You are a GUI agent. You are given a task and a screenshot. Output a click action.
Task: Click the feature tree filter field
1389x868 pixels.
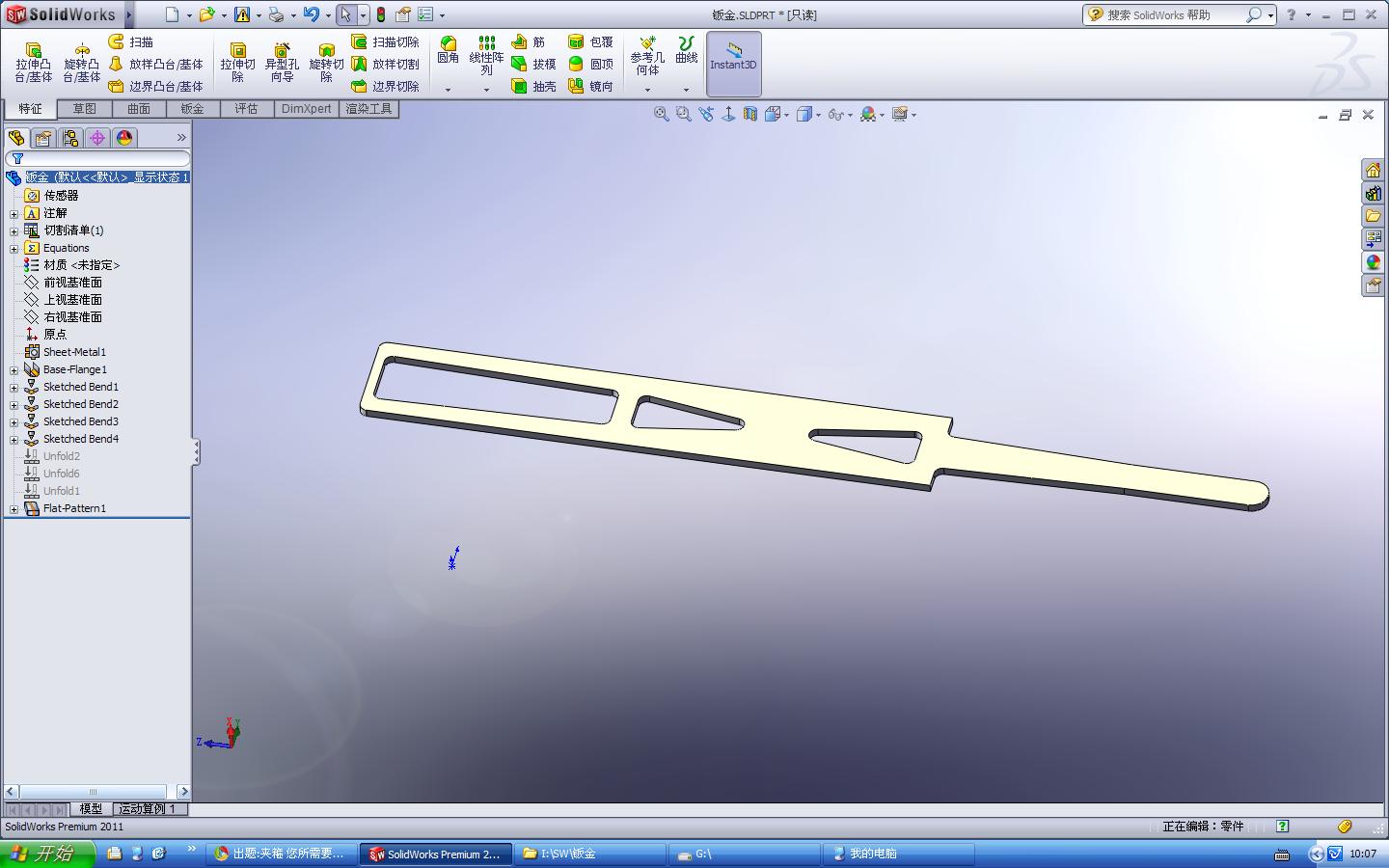click(97, 158)
